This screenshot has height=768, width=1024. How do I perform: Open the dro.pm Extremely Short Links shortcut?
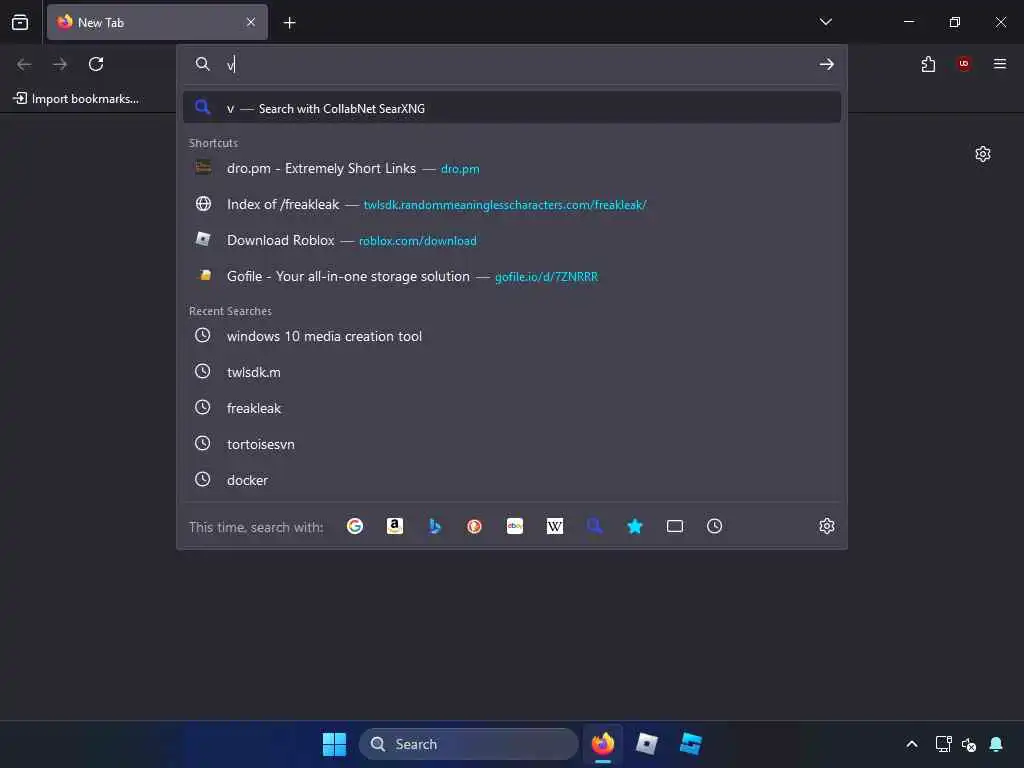tap(511, 168)
